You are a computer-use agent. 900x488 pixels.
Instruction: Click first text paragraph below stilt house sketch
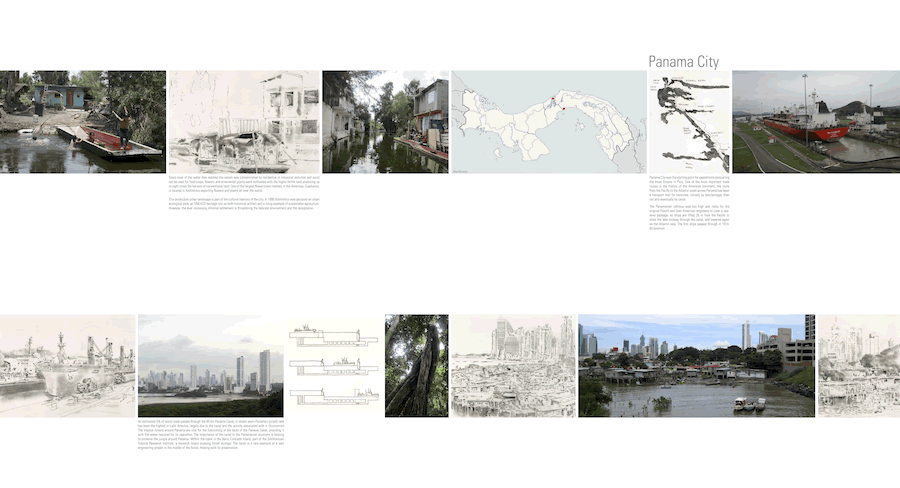[243, 185]
